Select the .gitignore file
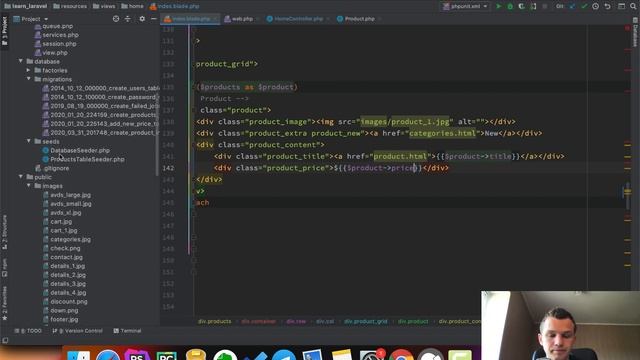 pyautogui.click(x=56, y=168)
